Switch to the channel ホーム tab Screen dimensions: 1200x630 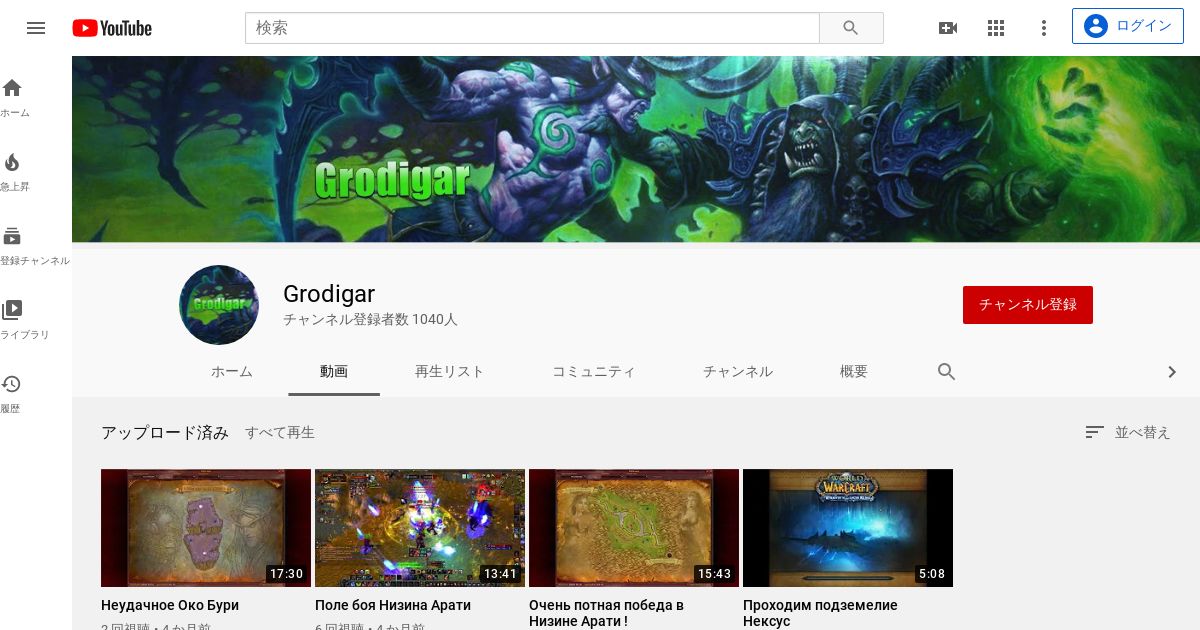(232, 372)
